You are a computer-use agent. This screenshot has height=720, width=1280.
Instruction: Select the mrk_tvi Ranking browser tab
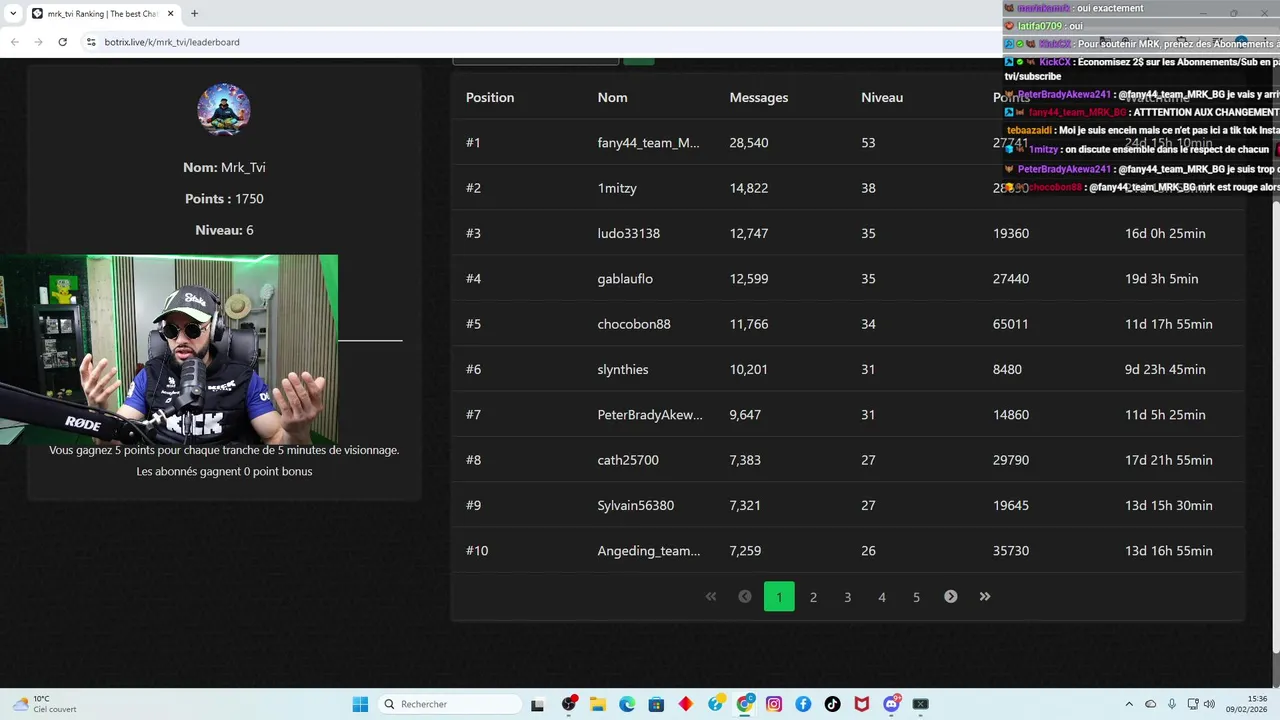pyautogui.click(x=103, y=14)
